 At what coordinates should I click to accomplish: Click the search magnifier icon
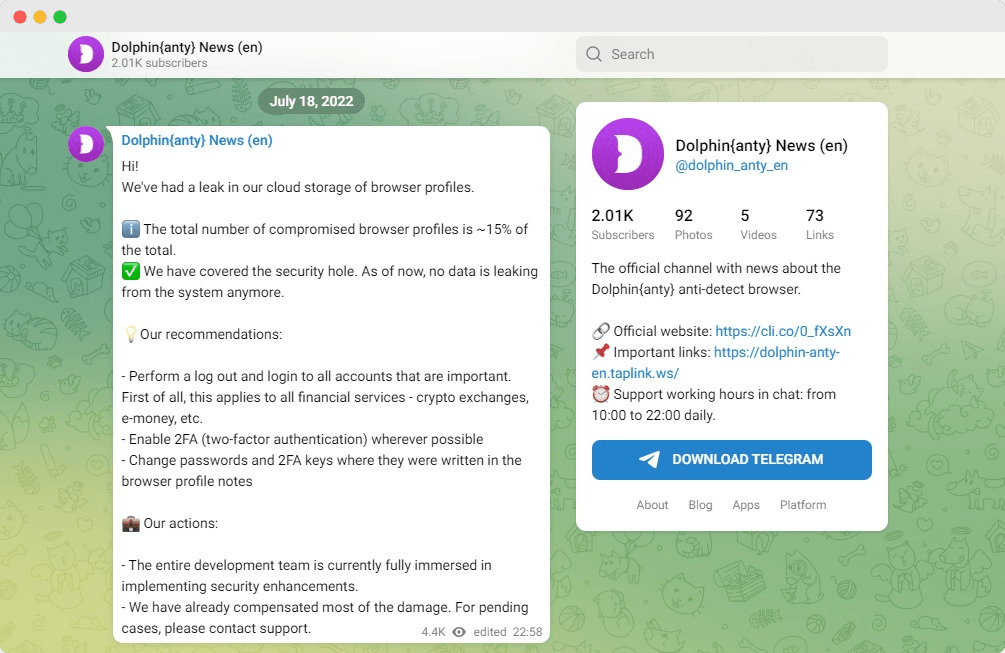click(x=594, y=54)
